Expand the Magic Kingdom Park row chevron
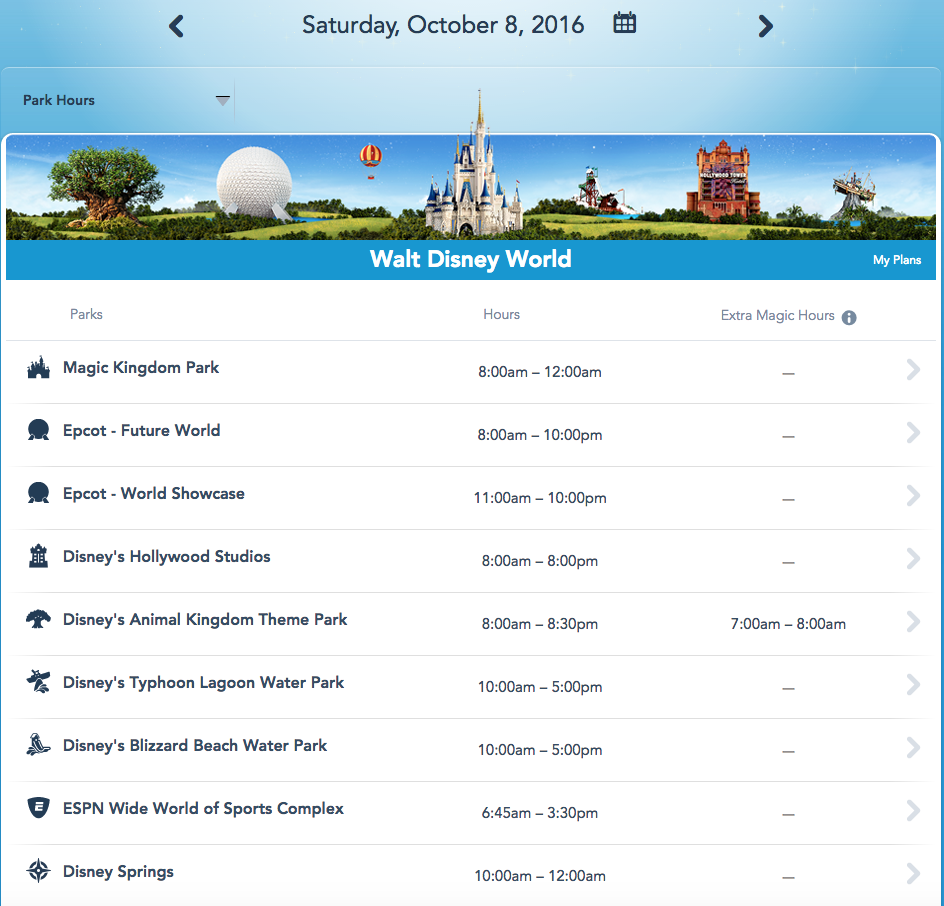This screenshot has height=906, width=944. (912, 370)
